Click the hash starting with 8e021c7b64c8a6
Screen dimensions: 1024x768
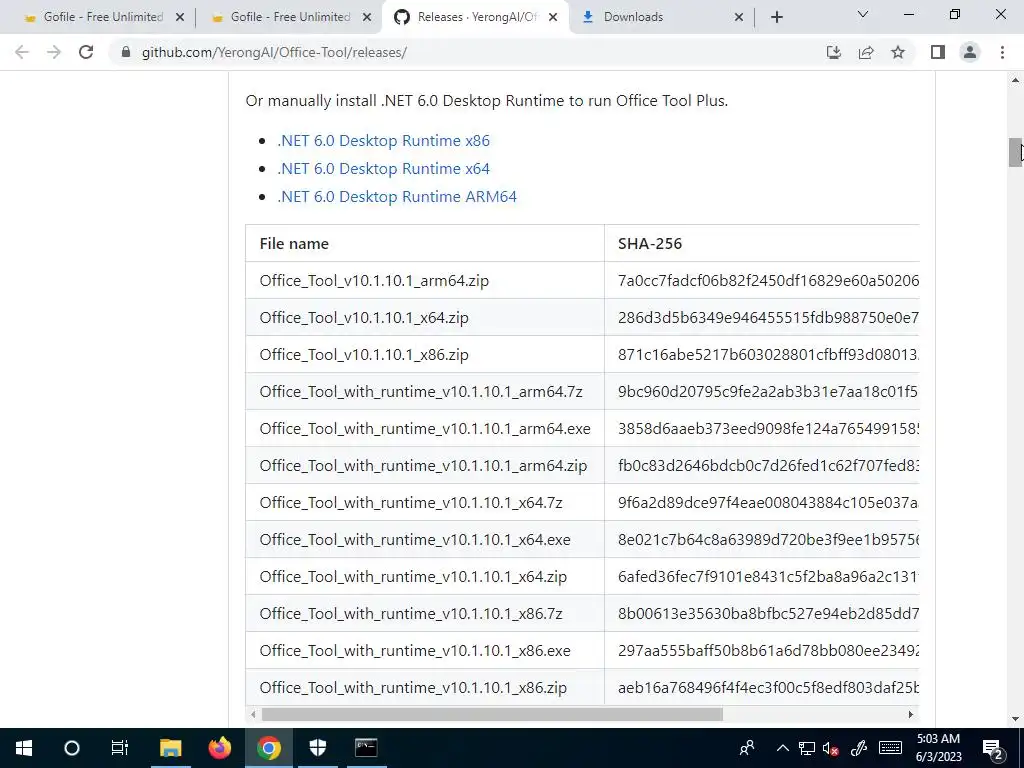point(768,539)
